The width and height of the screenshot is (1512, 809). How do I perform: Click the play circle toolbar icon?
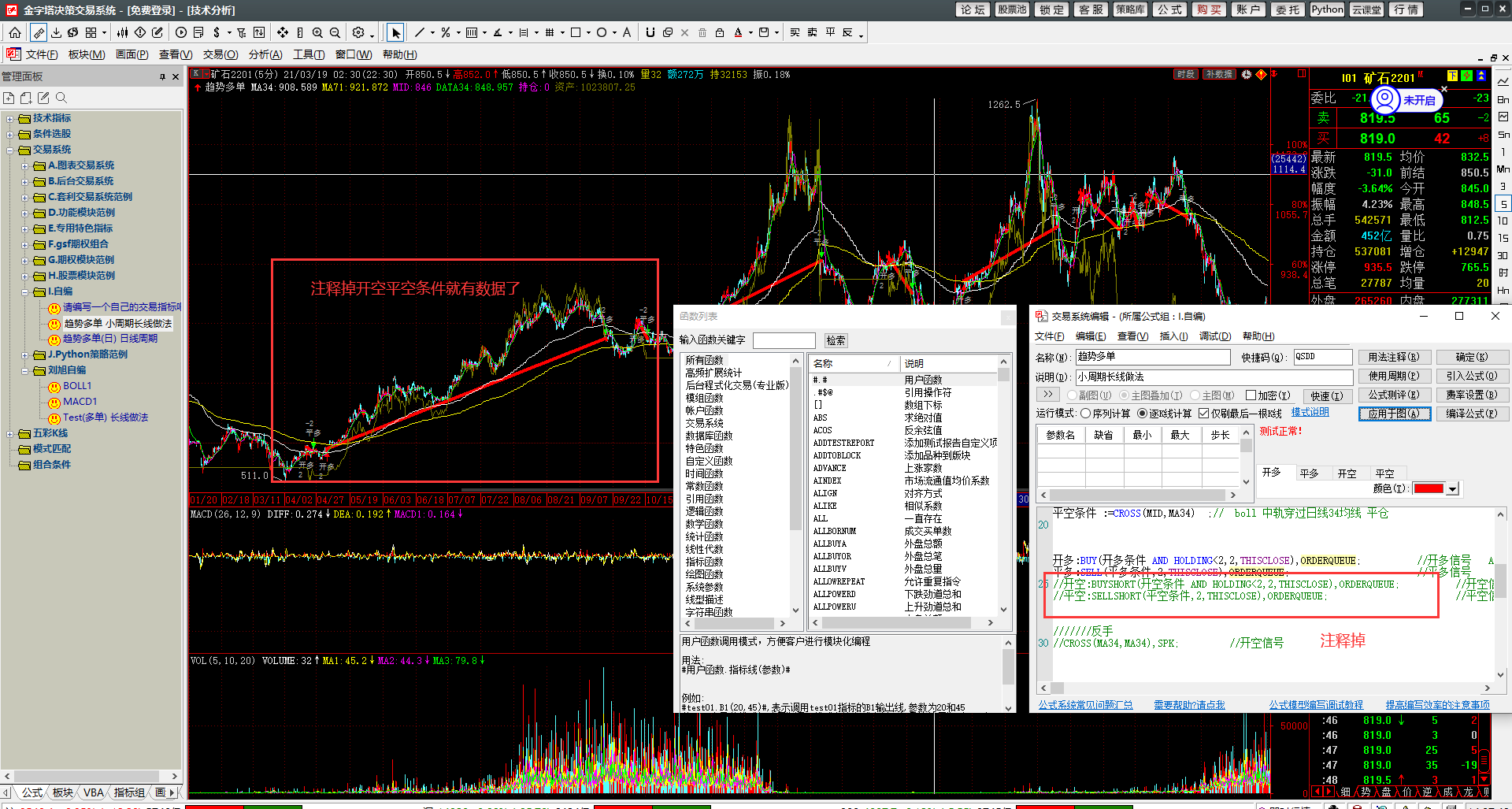(181, 32)
